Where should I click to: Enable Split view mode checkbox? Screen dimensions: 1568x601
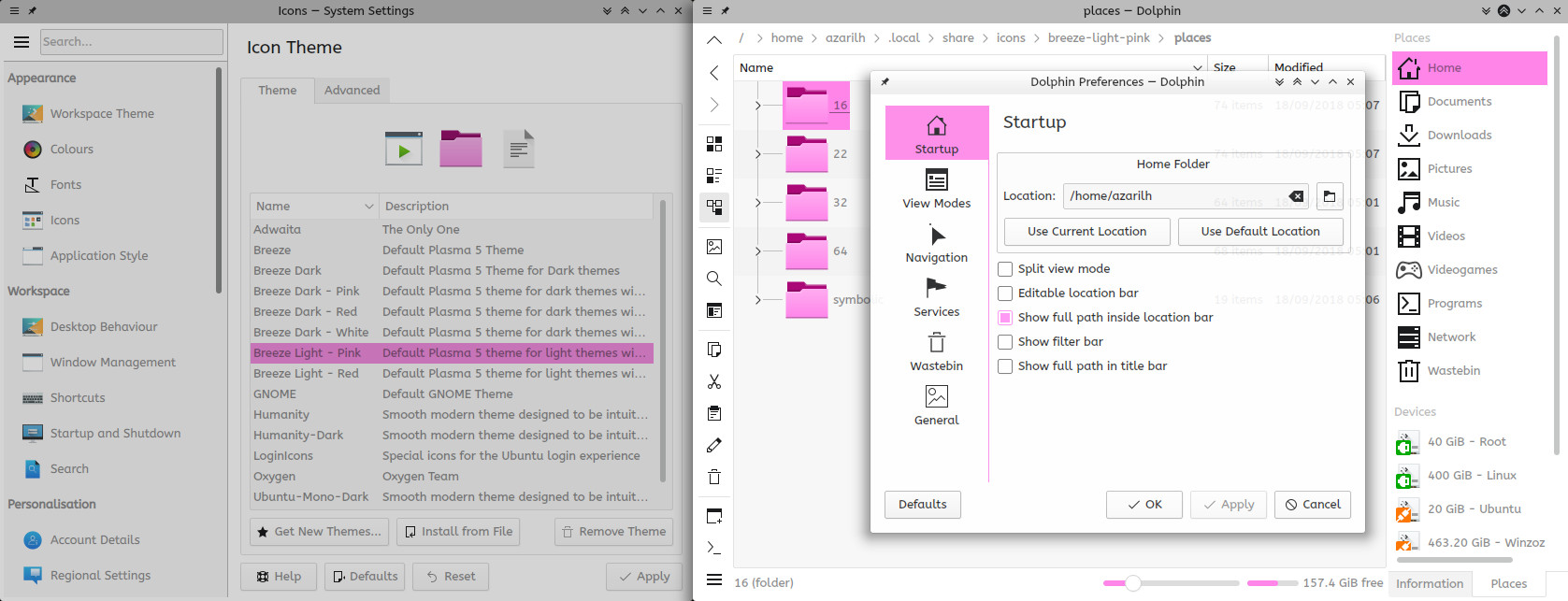(x=1005, y=269)
